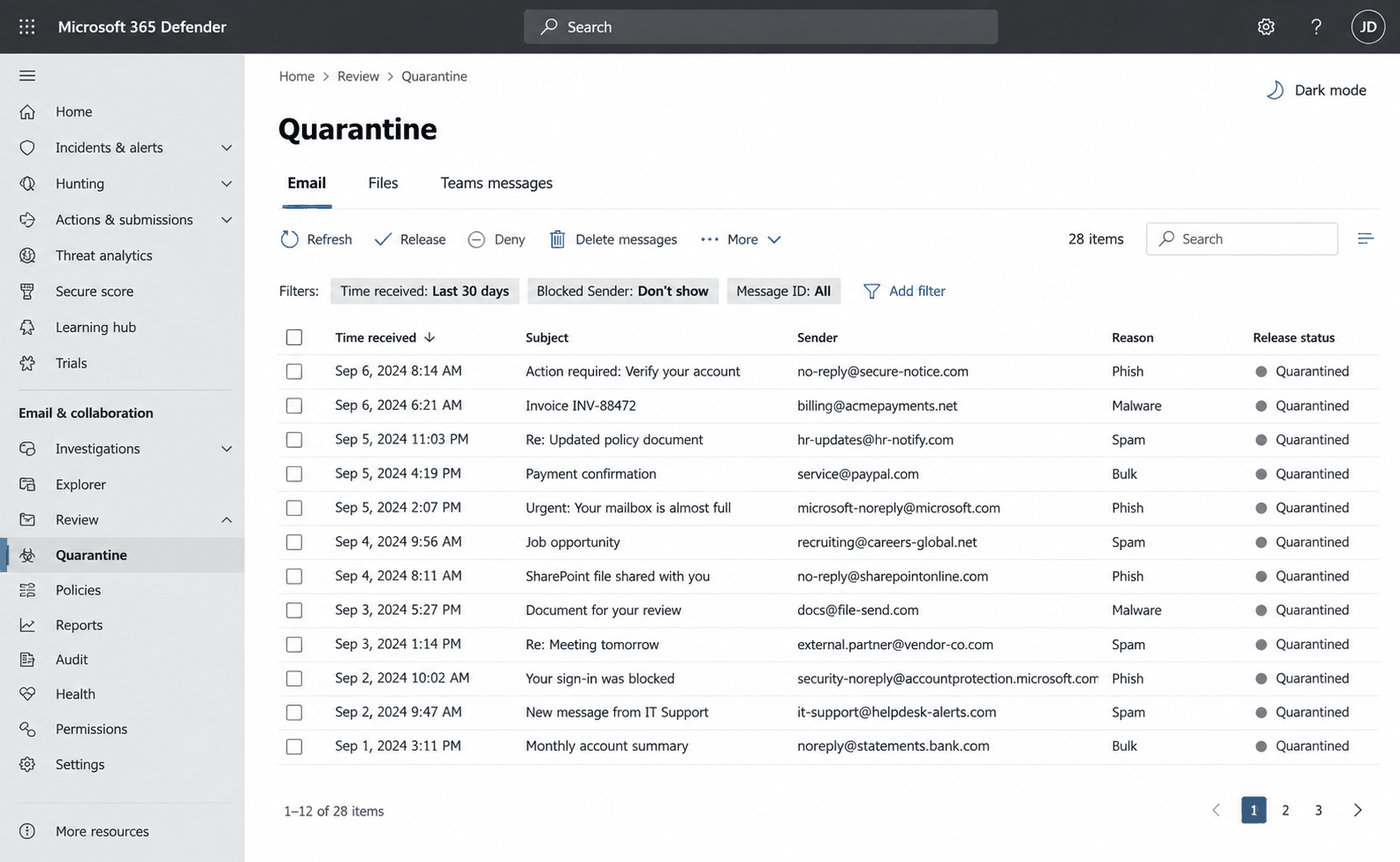Click the Release button
The image size is (1400, 862).
tap(410, 239)
